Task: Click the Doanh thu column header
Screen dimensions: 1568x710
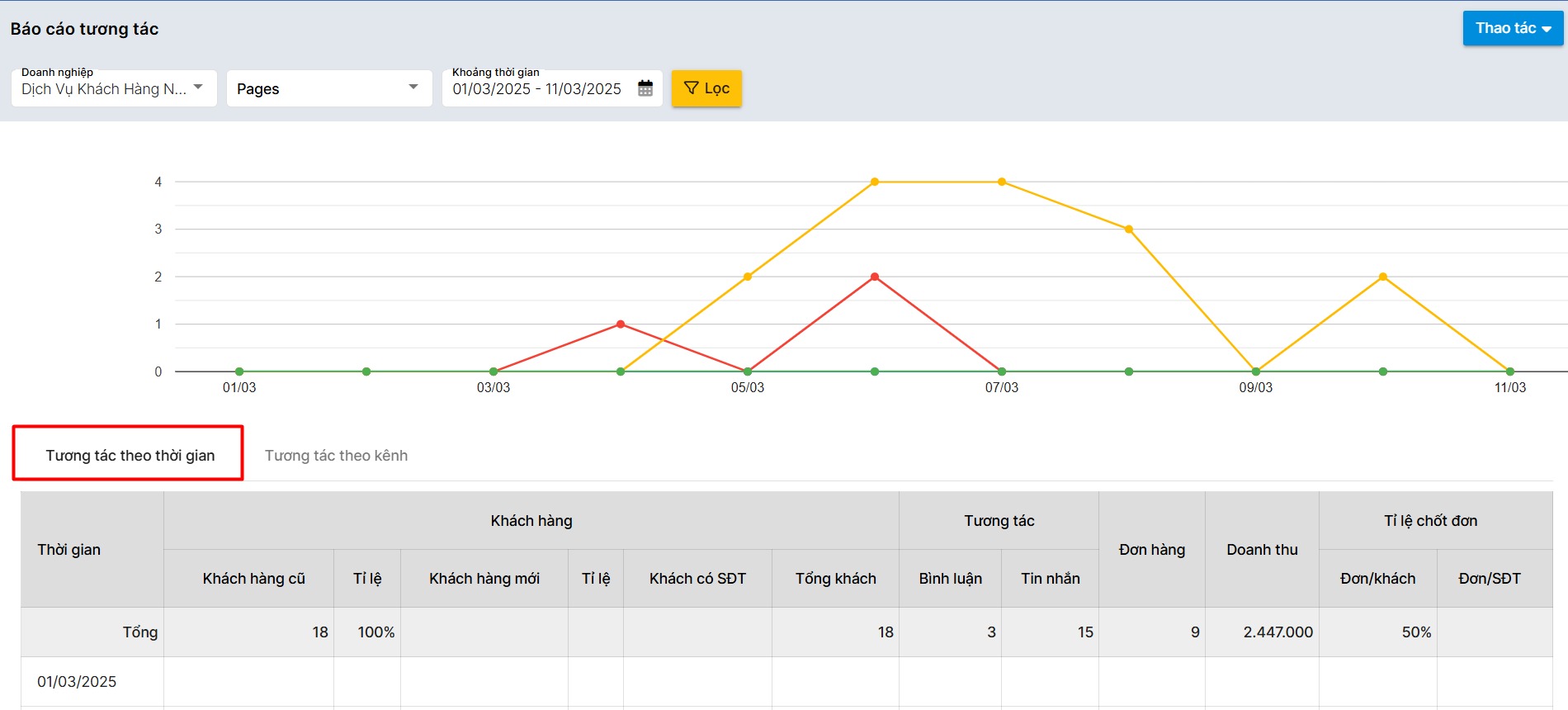Action: [1262, 549]
